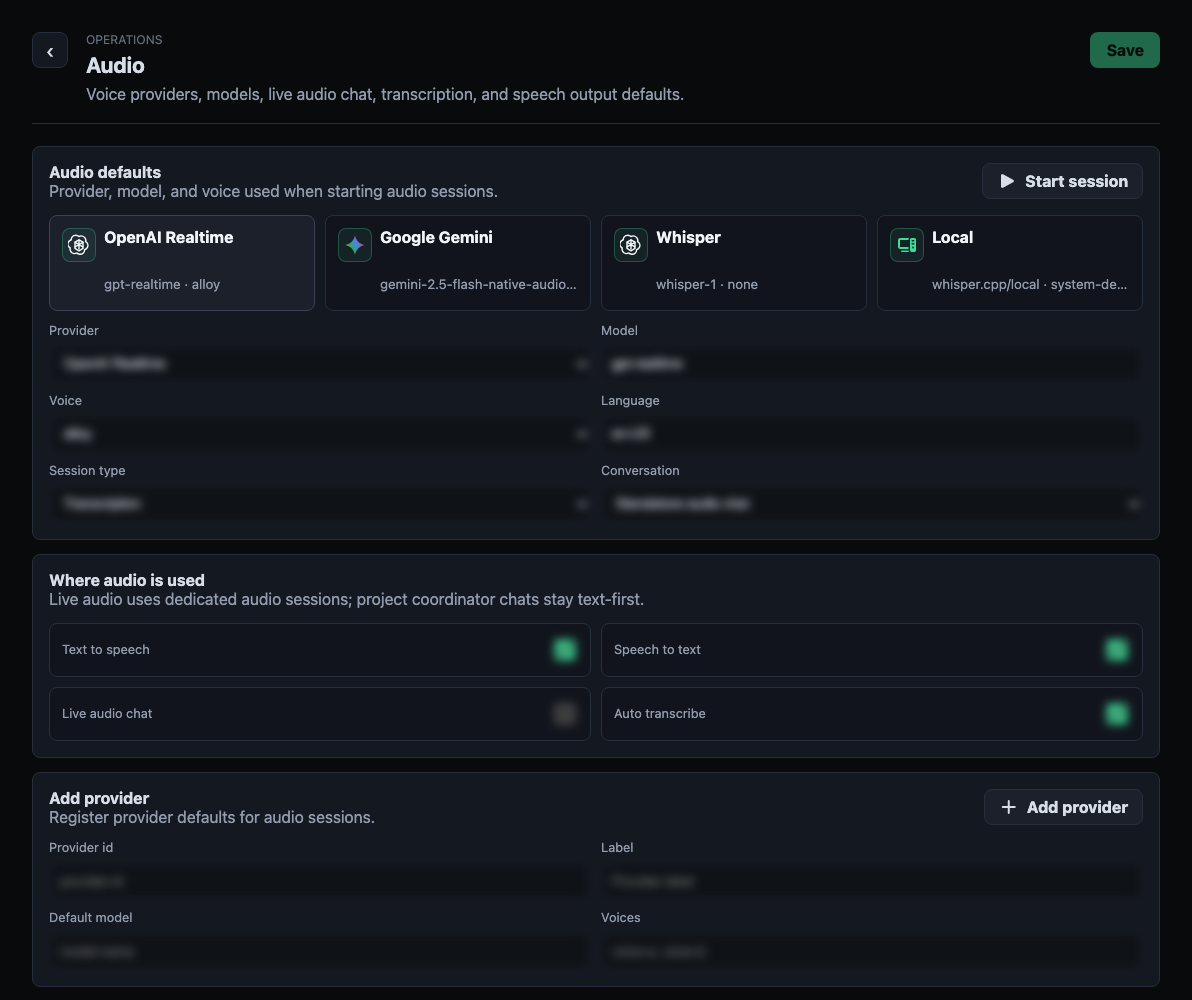Start an audio session
This screenshot has width=1192, height=1000.
pos(1062,181)
